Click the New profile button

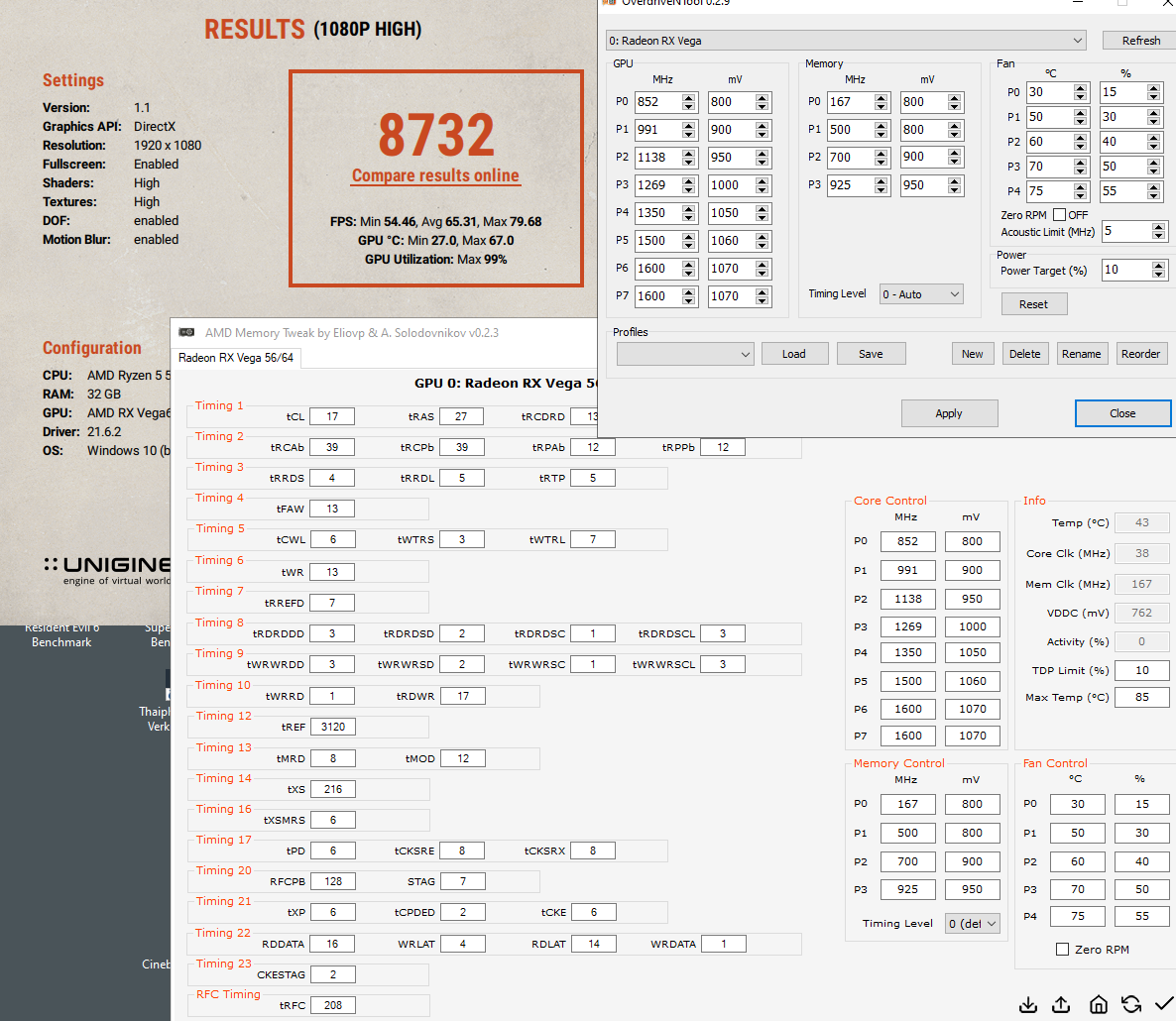972,354
